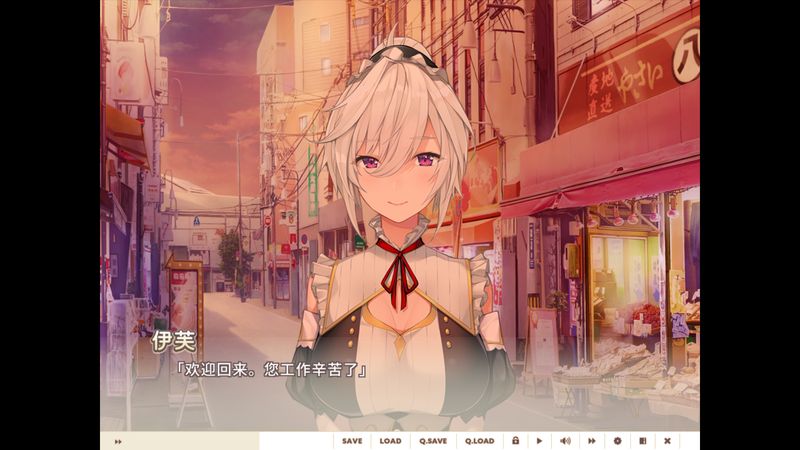The image size is (800, 450).
Task: Toggle the lock icon in the toolbar
Action: click(515, 441)
